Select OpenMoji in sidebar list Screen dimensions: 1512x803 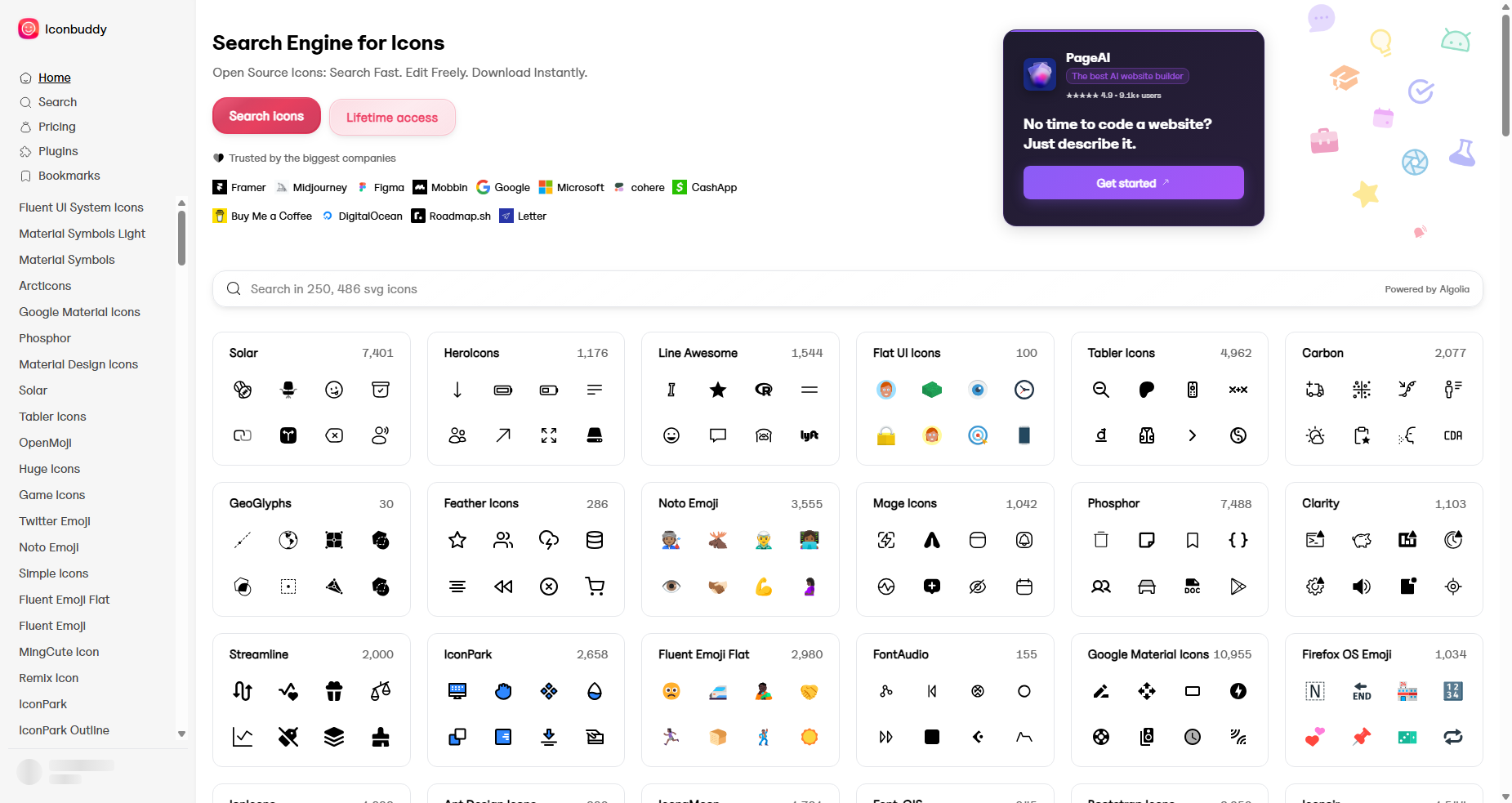45,443
